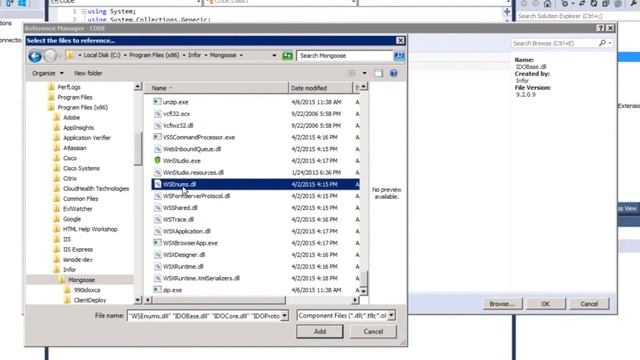Click the Search Mongoose input field
Viewport: 640px width, 360px height.
[x=345, y=56]
